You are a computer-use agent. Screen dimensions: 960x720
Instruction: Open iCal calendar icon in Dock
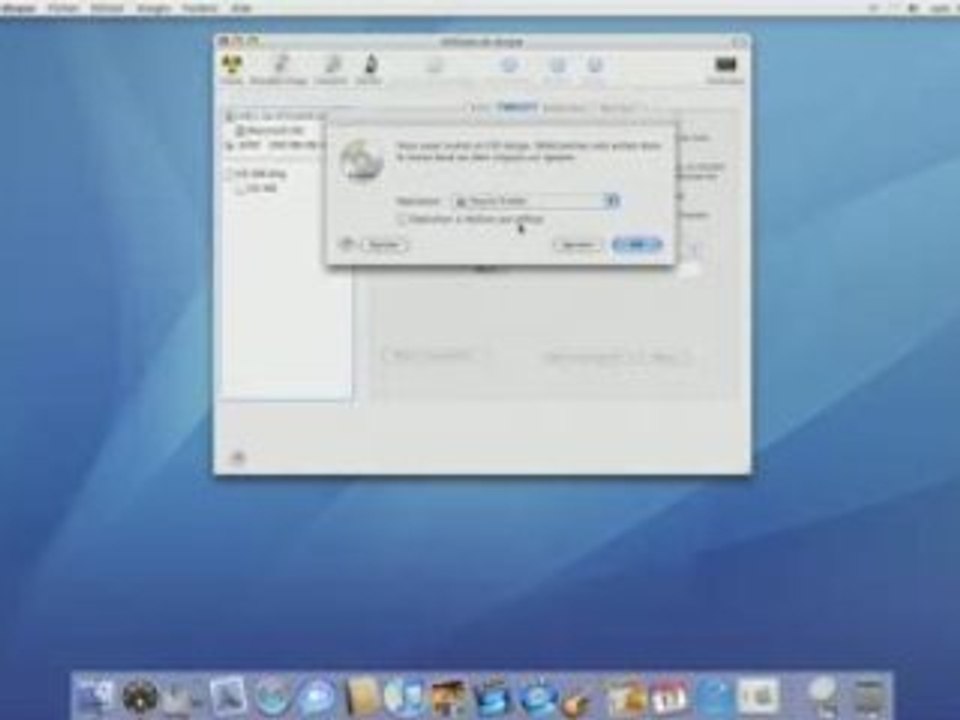(669, 695)
